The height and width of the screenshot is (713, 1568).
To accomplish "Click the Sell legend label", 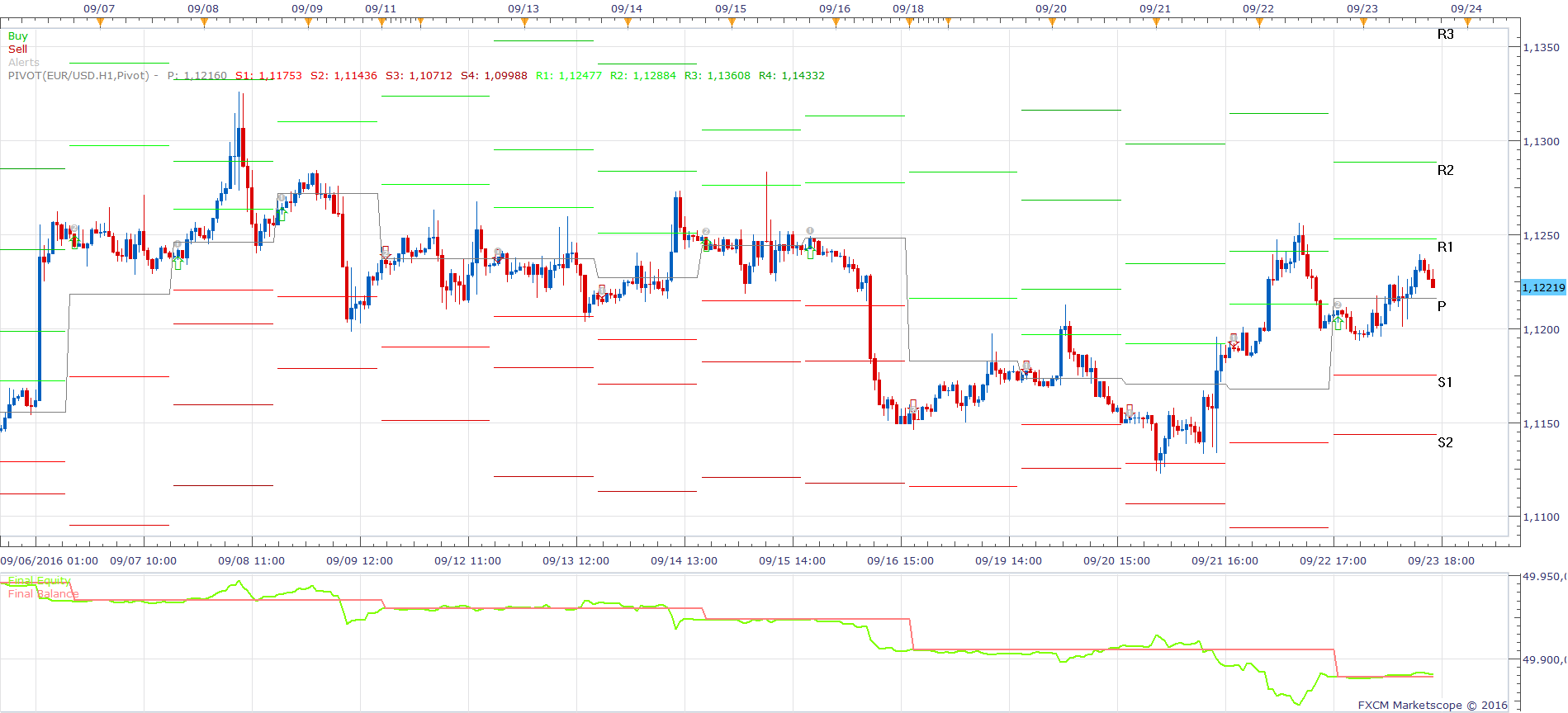I will click(17, 50).
